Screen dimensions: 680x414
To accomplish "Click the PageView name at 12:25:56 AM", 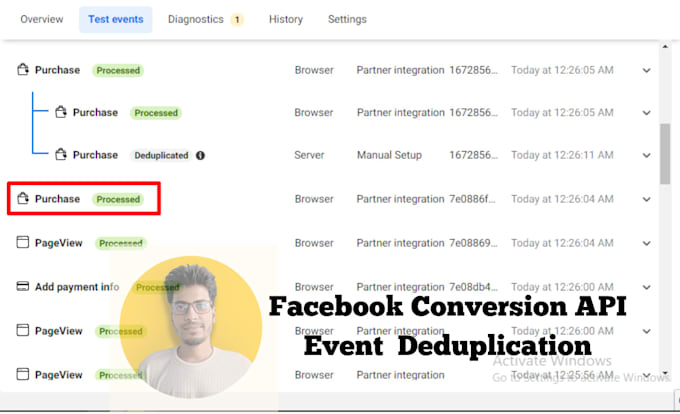I will click(x=59, y=375).
